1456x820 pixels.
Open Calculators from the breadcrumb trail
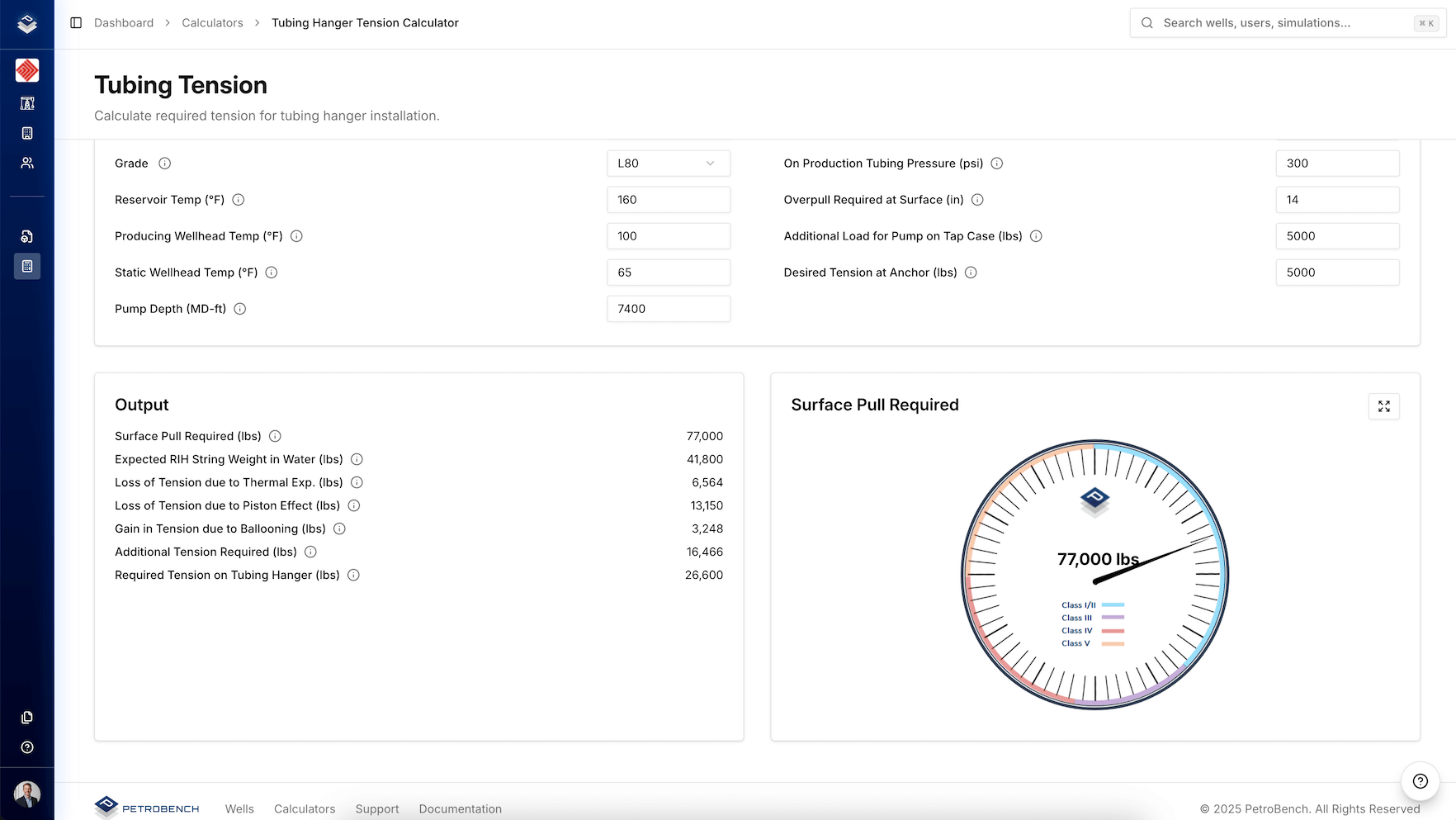click(x=212, y=22)
